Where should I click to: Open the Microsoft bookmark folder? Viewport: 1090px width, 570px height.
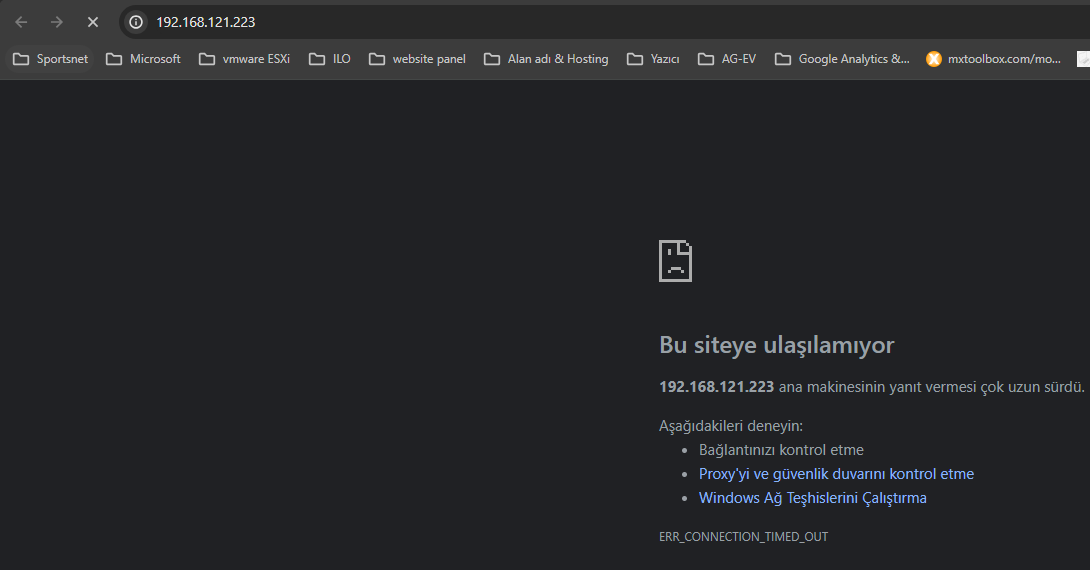143,59
